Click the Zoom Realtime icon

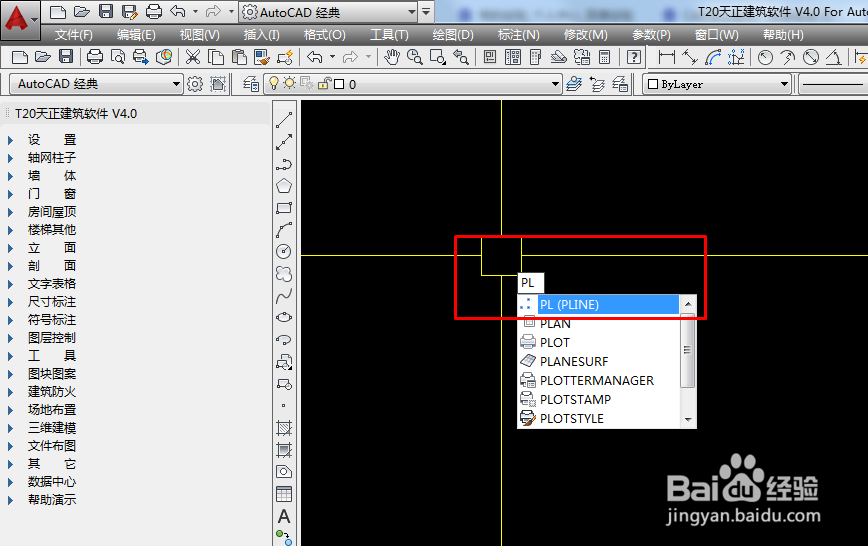415,56
